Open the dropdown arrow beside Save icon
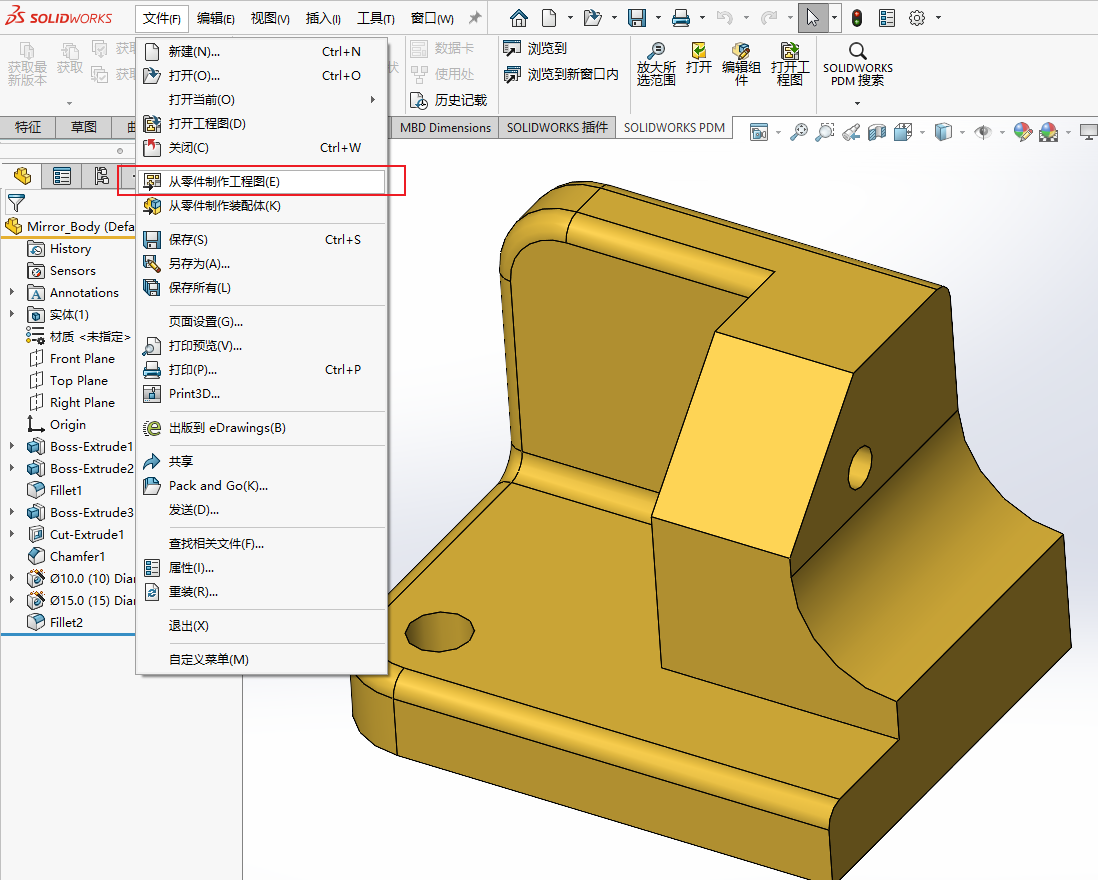The width and height of the screenshot is (1098, 880). (x=657, y=18)
